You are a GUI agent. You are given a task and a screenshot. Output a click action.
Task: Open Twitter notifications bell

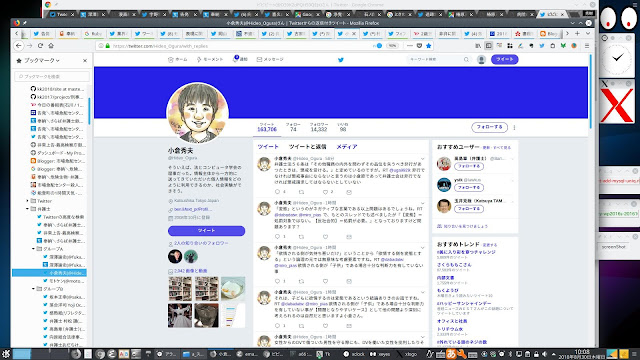click(x=240, y=59)
